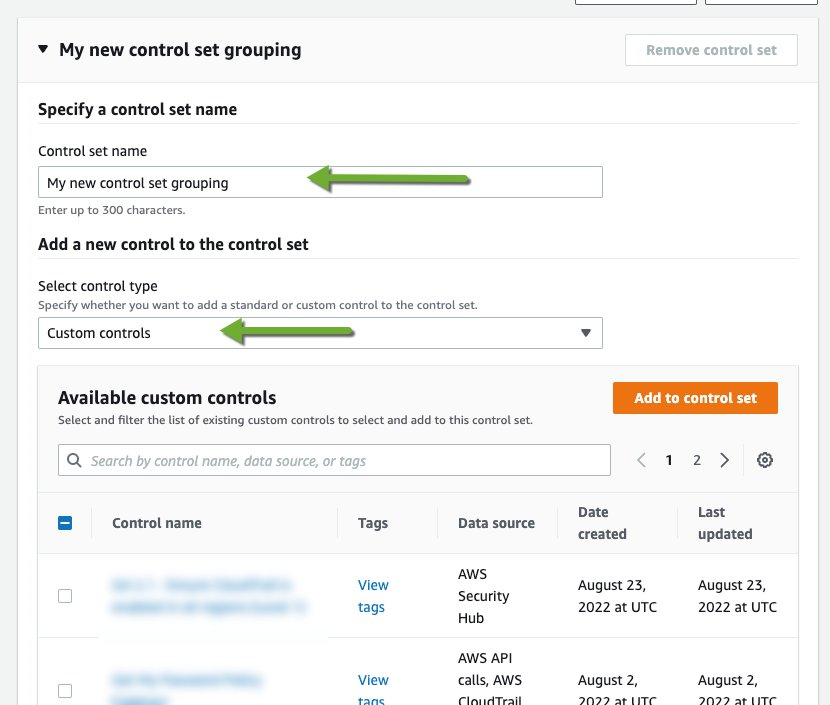
Task: Click the Control name column header
Action: 157,522
